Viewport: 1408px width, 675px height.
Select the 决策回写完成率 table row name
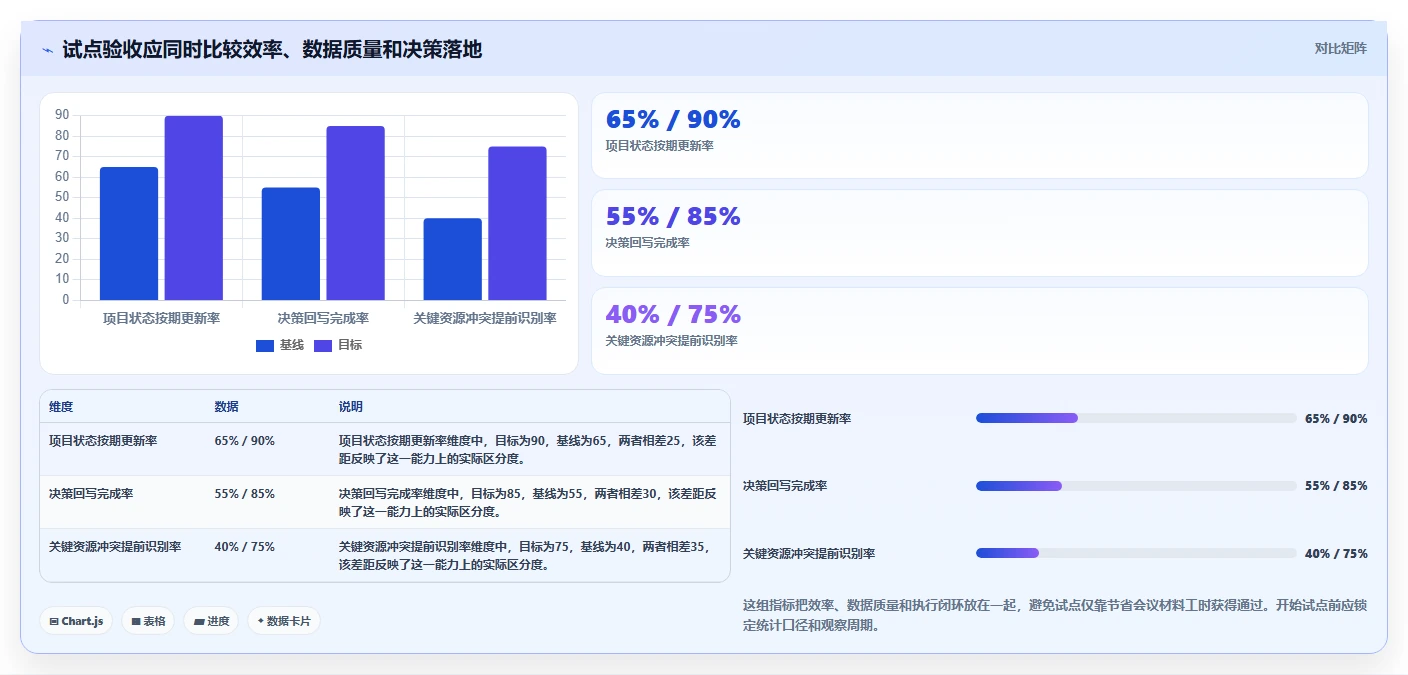91,493
